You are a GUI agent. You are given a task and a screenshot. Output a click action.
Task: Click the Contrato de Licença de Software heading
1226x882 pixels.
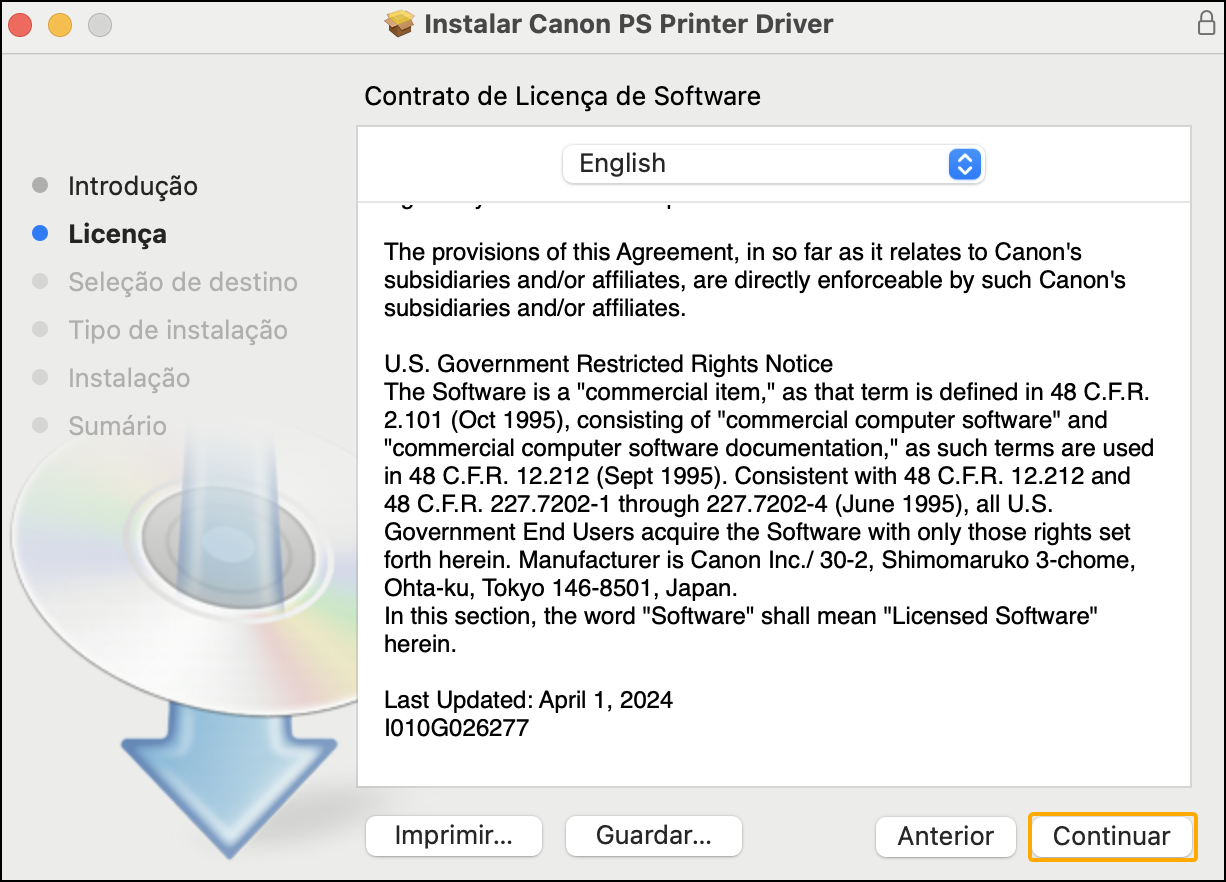click(x=562, y=96)
